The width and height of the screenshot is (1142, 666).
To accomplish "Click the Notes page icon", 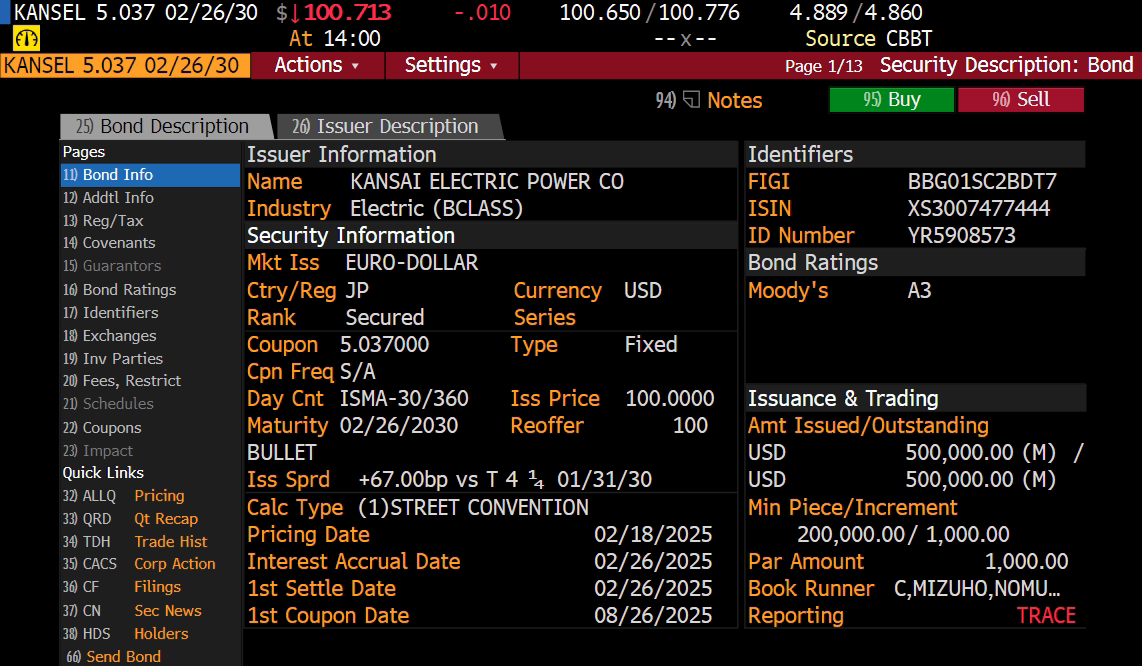I will click(691, 99).
